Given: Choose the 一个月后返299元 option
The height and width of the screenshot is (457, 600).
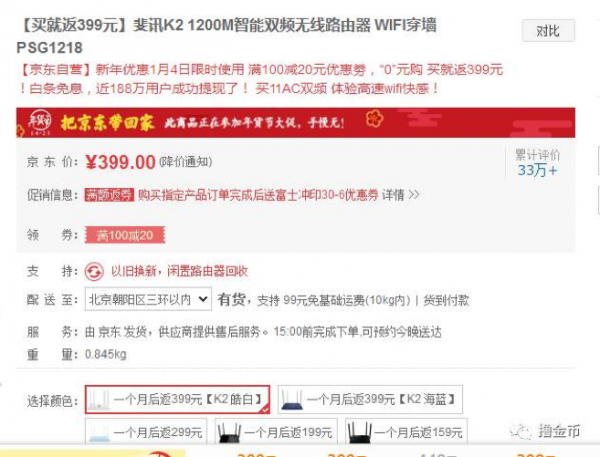Looking at the screenshot, I should pyautogui.click(x=146, y=432).
